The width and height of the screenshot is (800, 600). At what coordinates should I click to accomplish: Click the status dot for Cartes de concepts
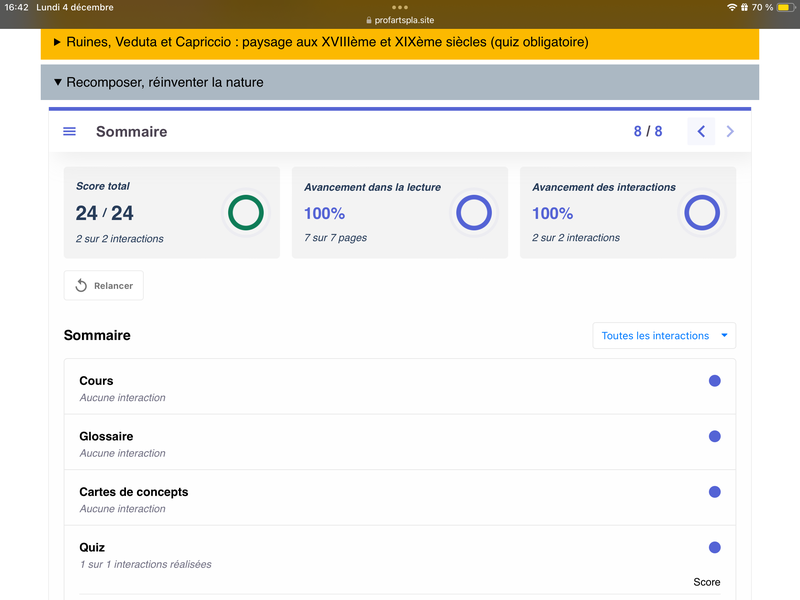click(714, 492)
